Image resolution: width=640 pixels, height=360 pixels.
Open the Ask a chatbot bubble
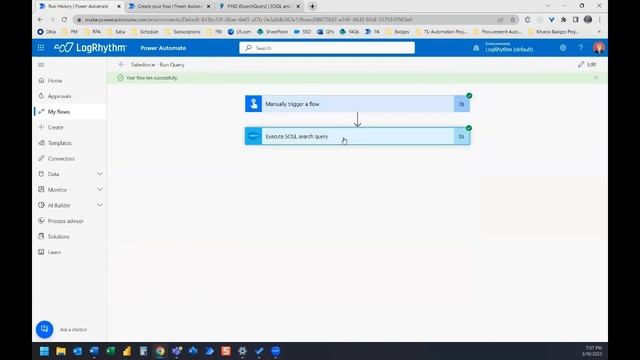(44, 329)
